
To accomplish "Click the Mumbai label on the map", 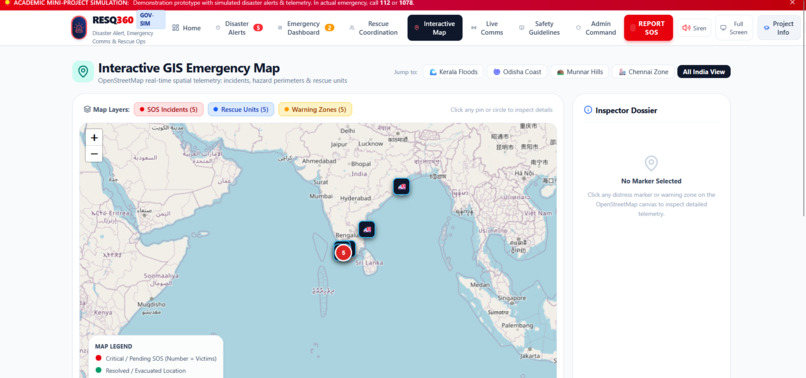I will click(321, 196).
